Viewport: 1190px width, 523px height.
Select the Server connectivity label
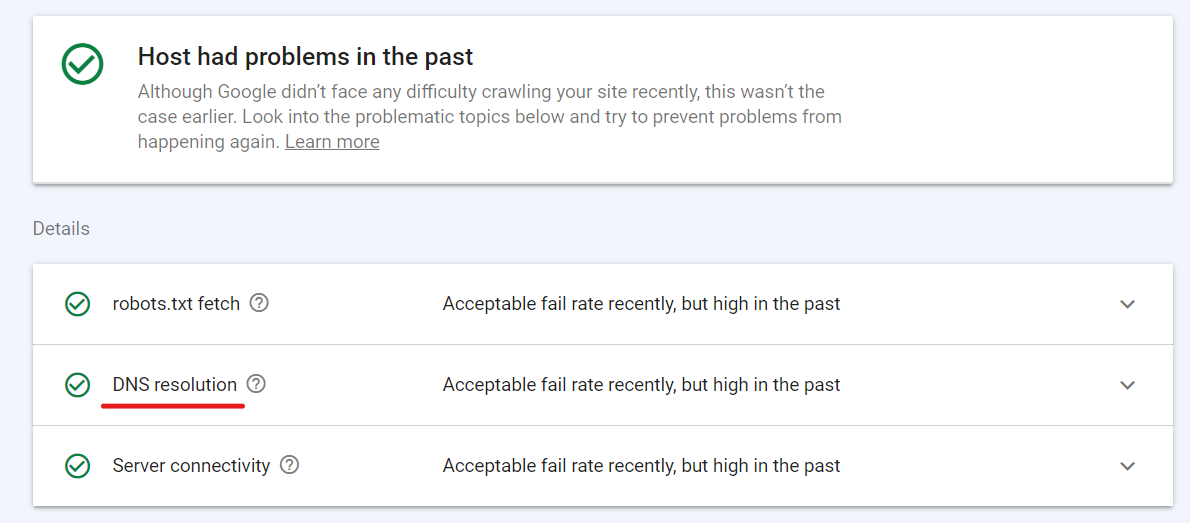click(191, 465)
